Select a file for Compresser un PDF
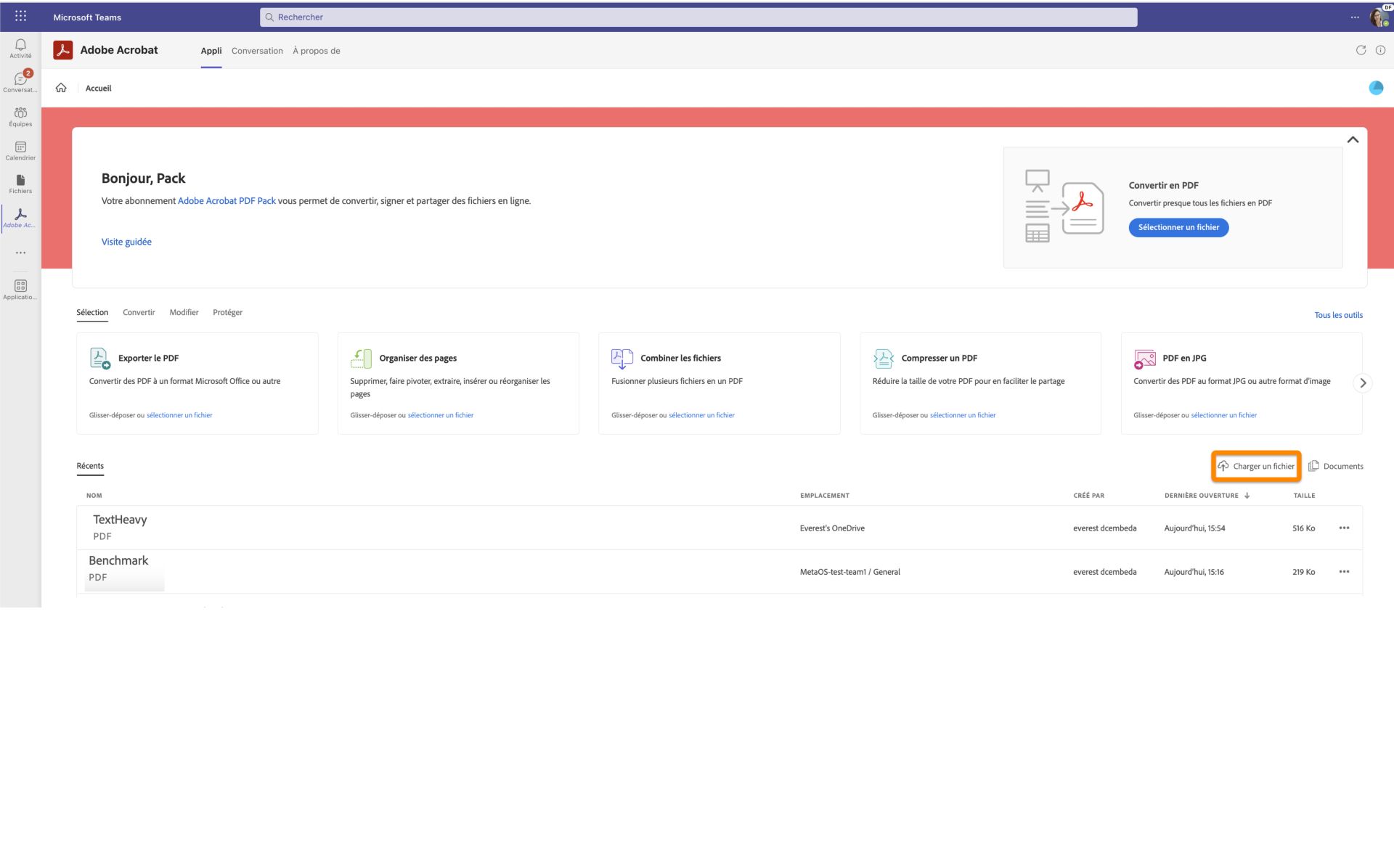The image size is (1394, 868). tap(963, 415)
